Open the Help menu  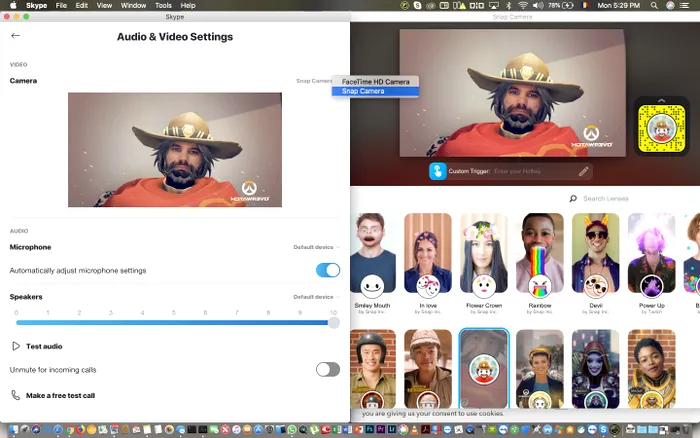coord(188,5)
